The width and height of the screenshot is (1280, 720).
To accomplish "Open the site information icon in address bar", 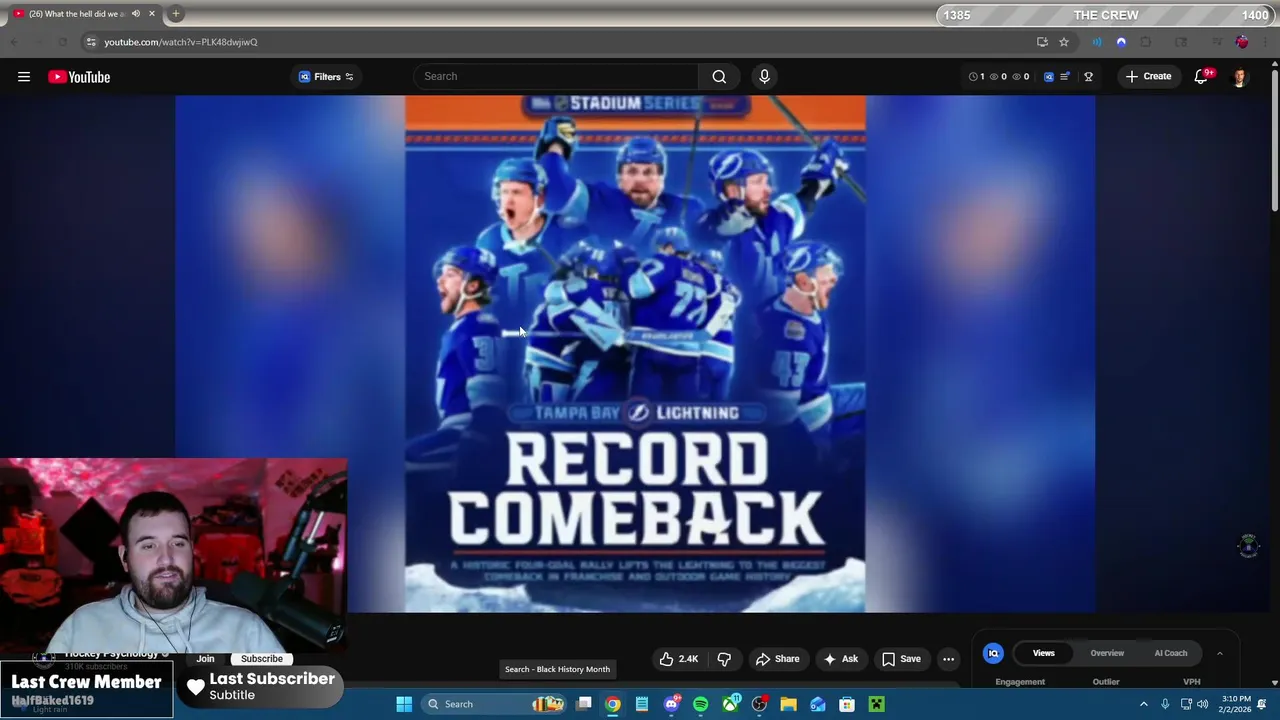I will [91, 42].
